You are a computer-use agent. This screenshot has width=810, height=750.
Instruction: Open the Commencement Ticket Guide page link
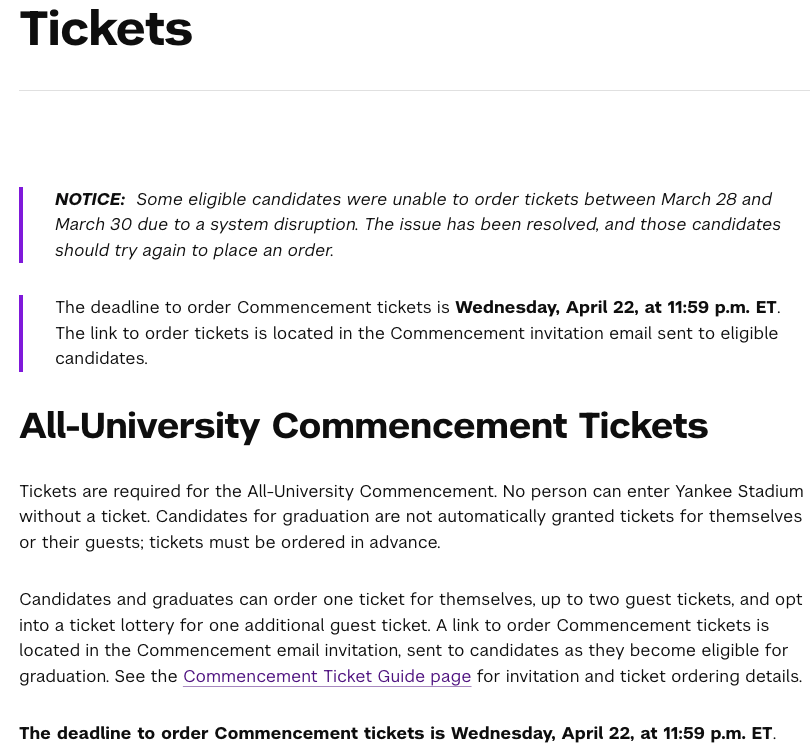327,676
